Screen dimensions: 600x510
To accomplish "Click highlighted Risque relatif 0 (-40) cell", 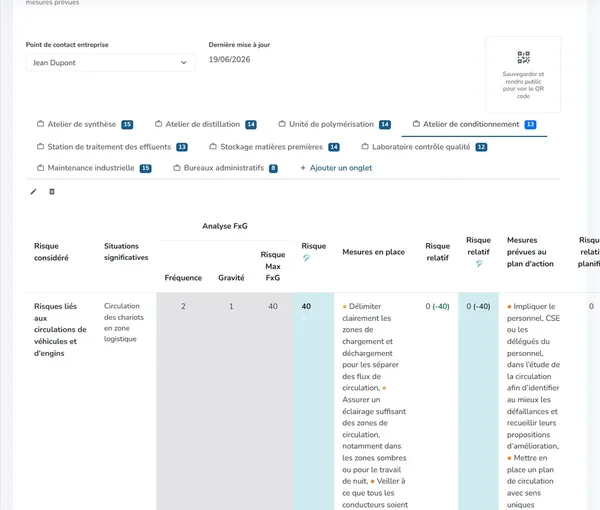I will 478,306.
